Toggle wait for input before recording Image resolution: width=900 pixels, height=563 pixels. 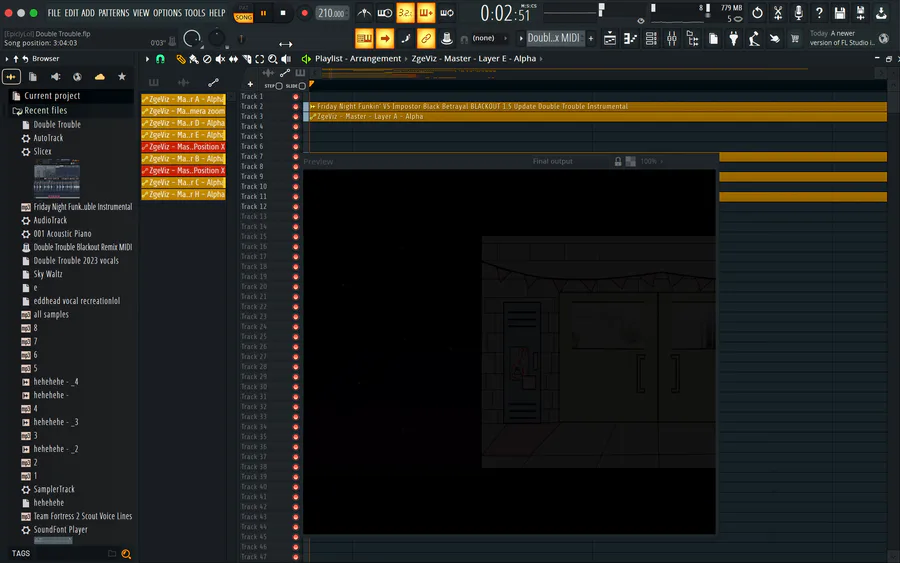point(385,13)
